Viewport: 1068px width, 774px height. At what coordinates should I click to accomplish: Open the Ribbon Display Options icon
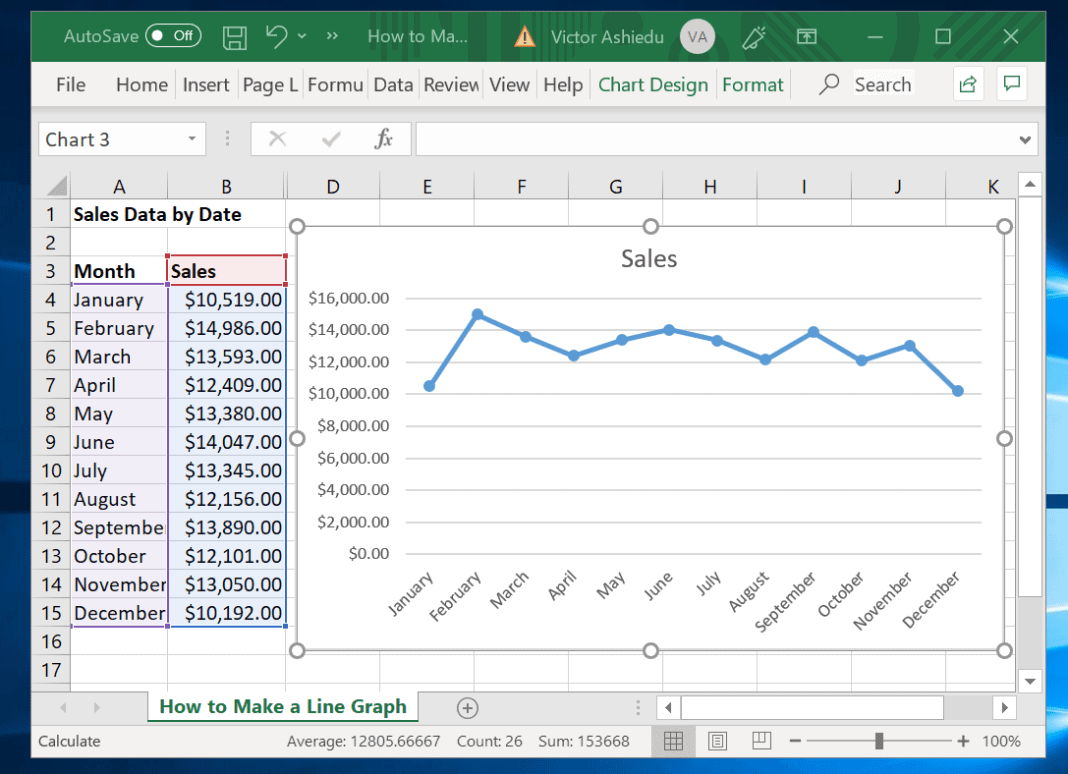(x=806, y=36)
